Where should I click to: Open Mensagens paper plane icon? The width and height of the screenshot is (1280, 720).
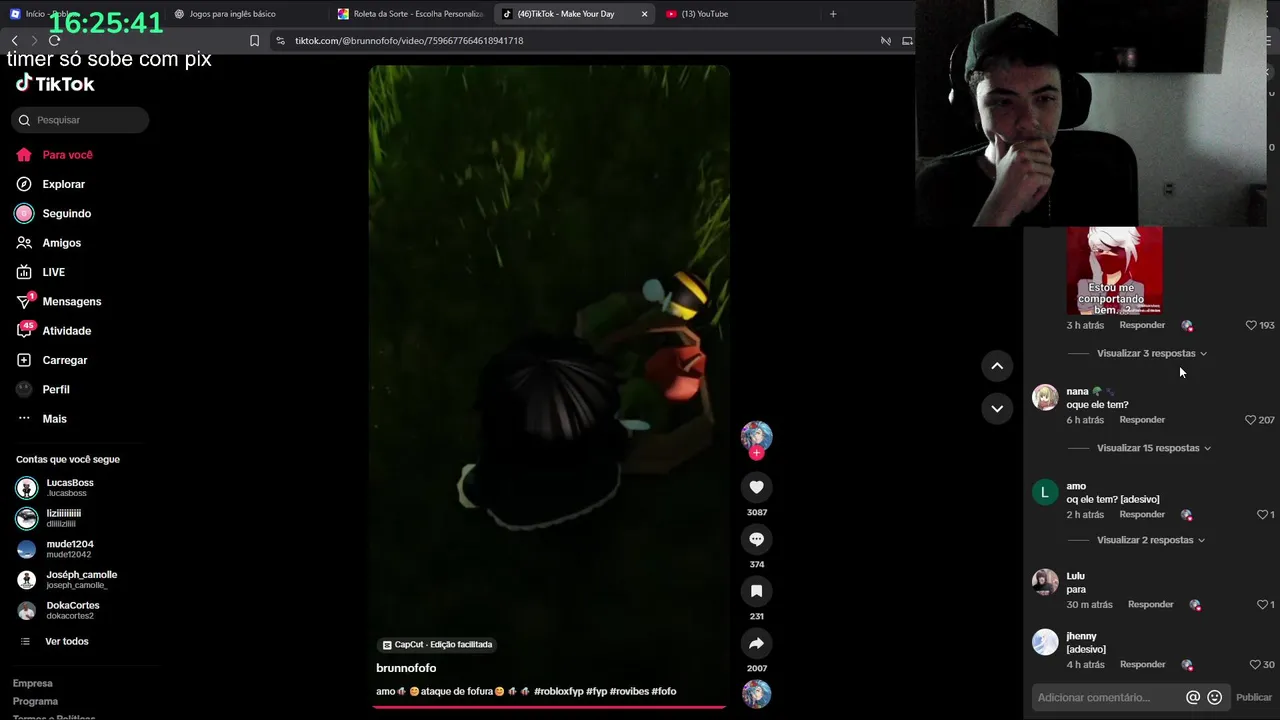[24, 301]
